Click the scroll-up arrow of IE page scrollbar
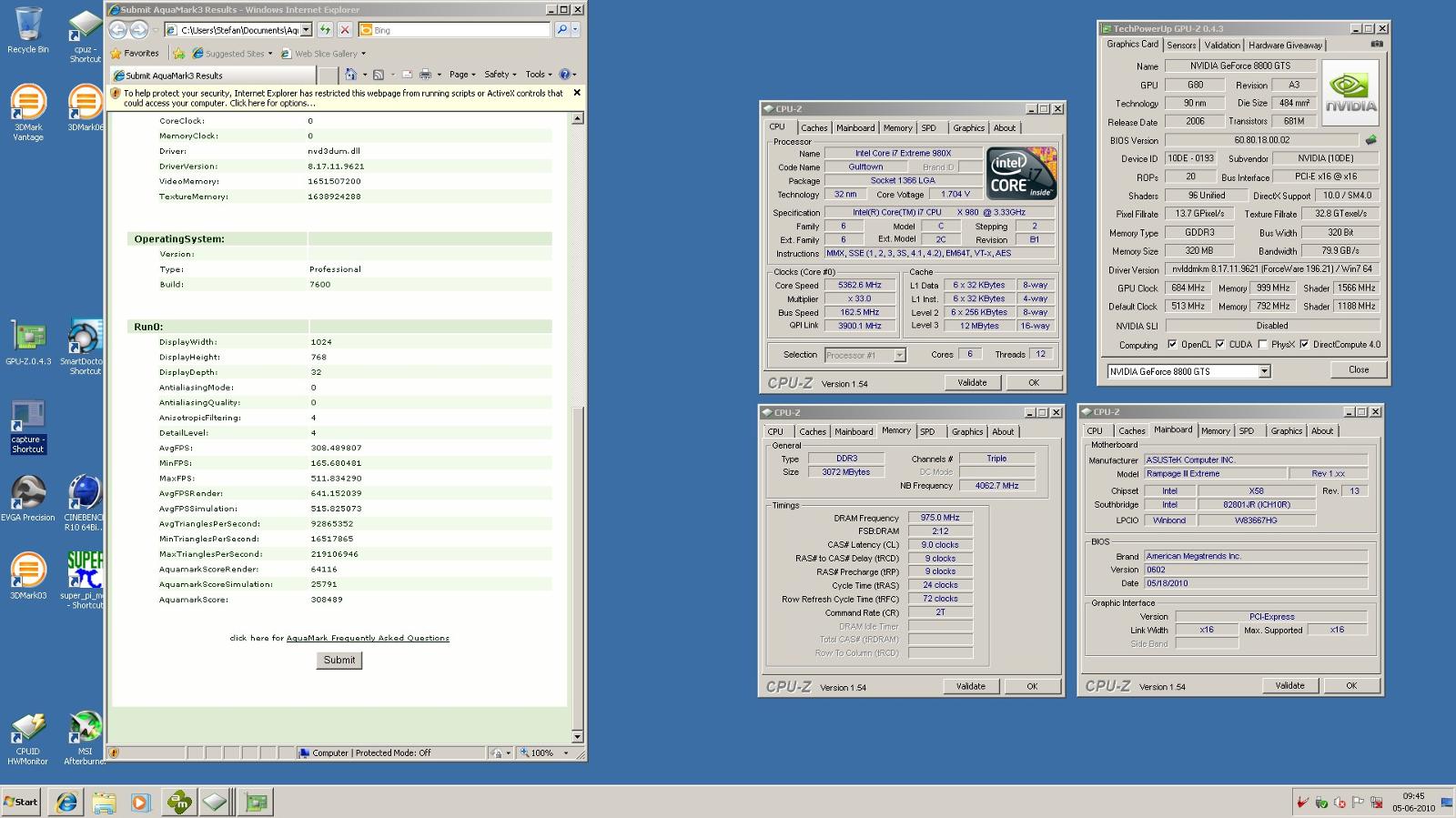Image resolution: width=1456 pixels, height=818 pixels. [x=577, y=119]
